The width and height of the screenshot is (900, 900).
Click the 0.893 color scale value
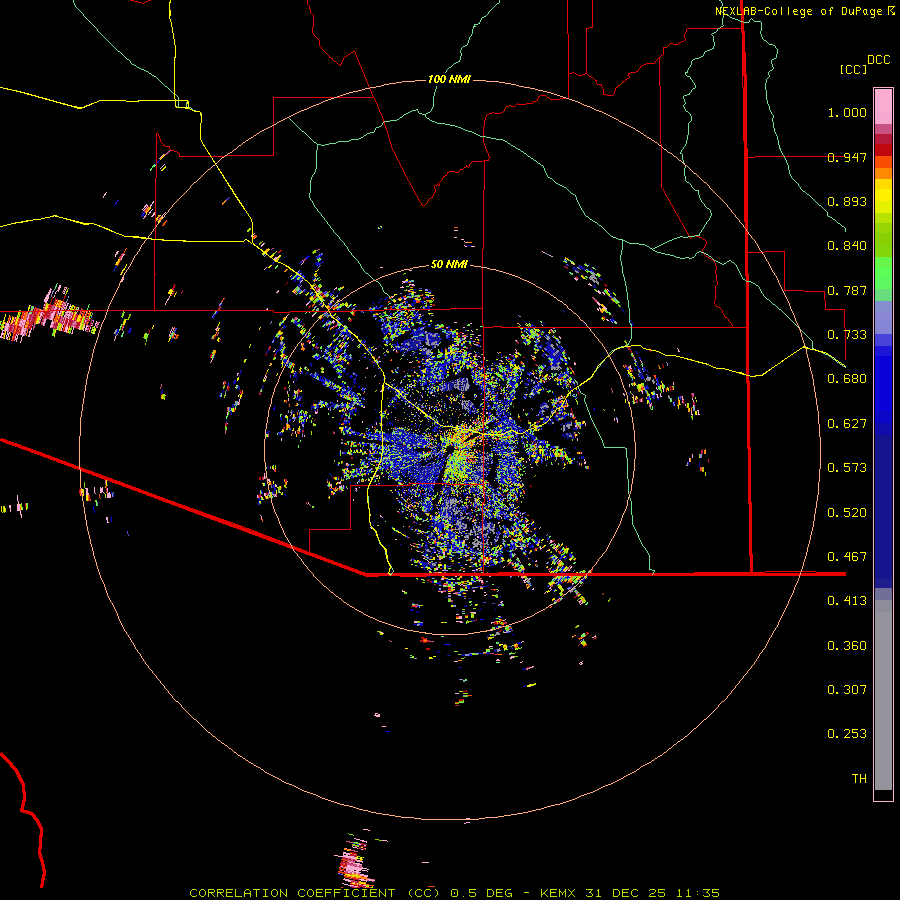pyautogui.click(x=847, y=201)
